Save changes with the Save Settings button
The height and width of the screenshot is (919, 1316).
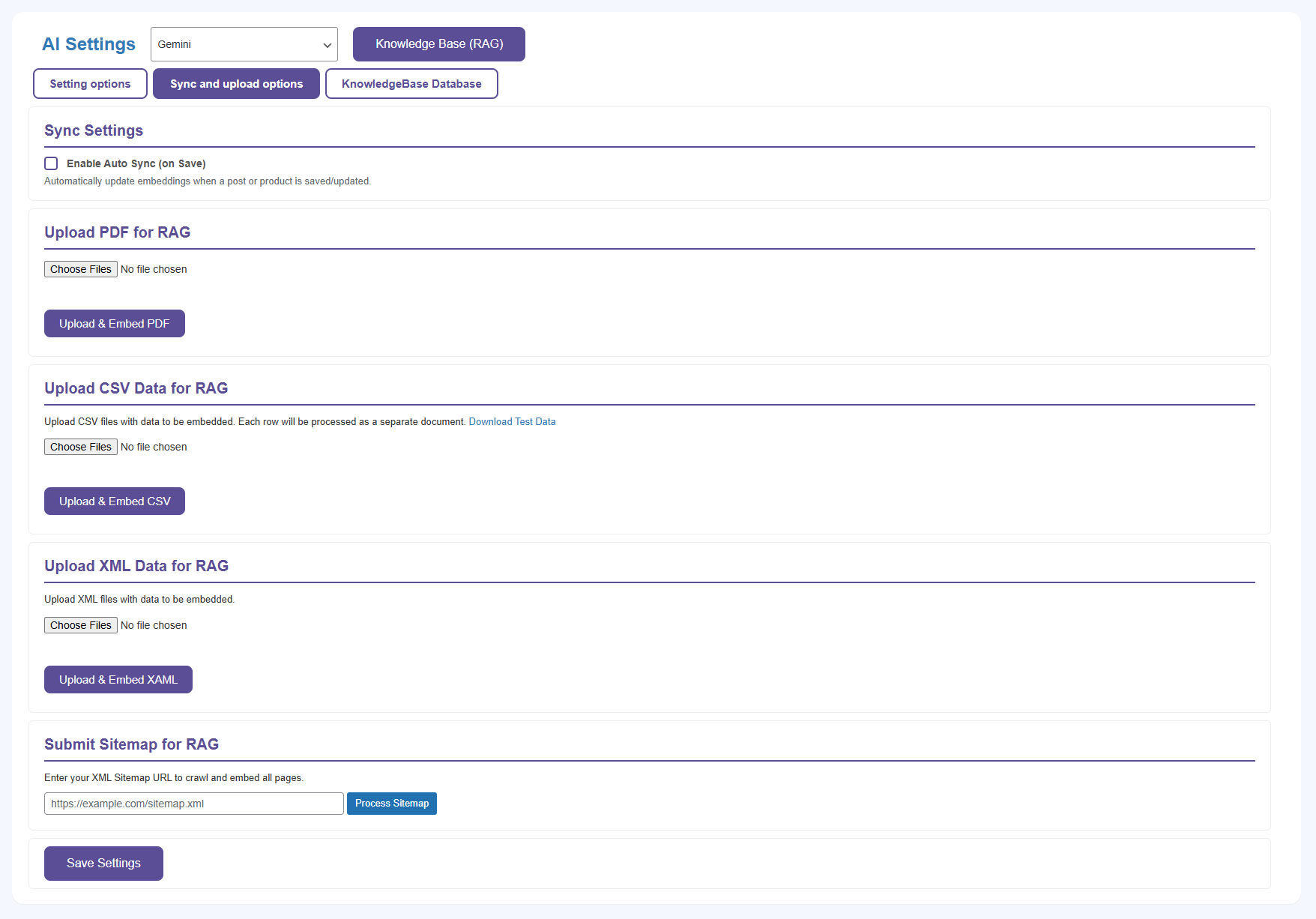coord(103,864)
